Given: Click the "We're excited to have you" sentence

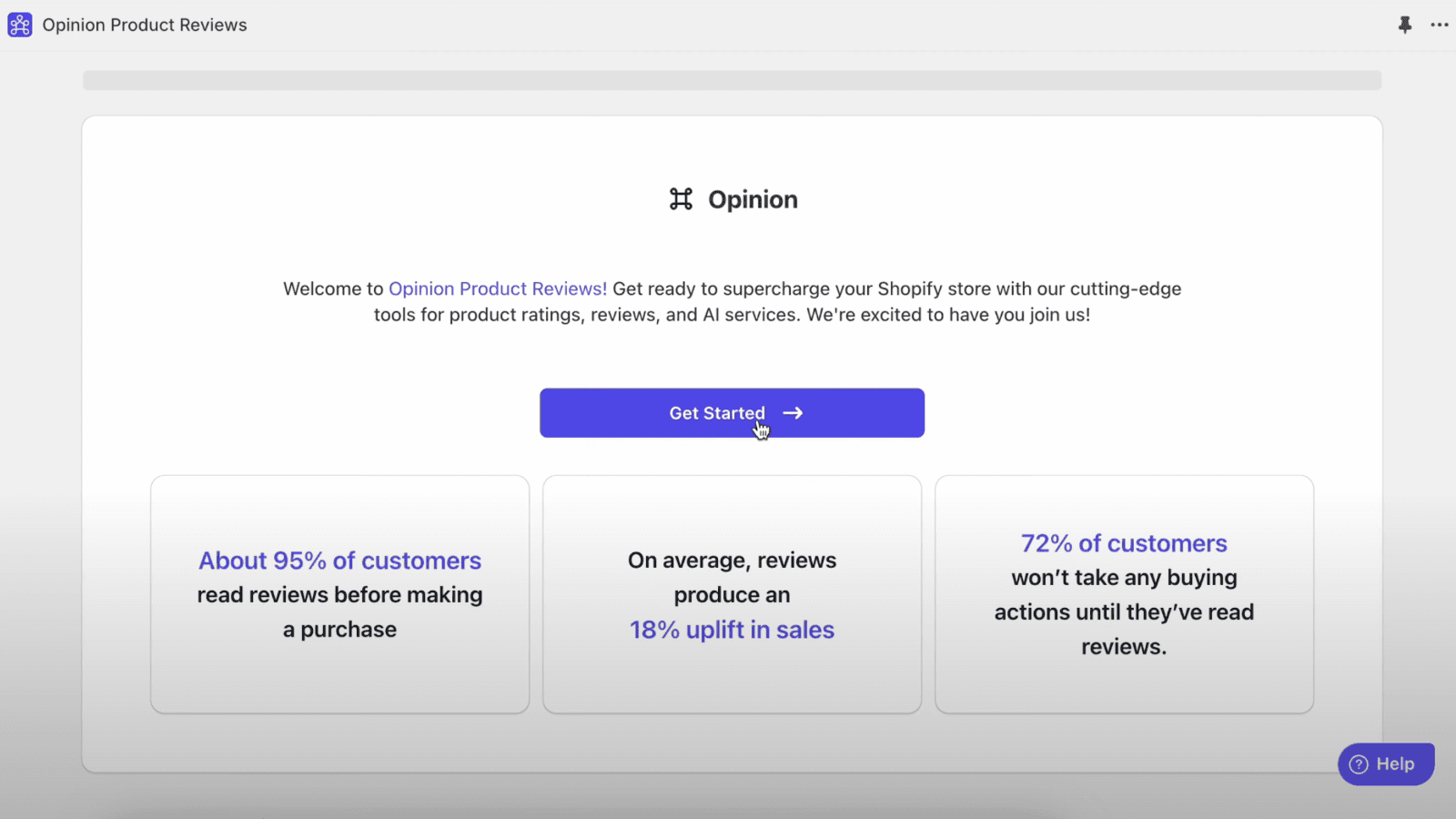Looking at the screenshot, I should pos(947,315).
